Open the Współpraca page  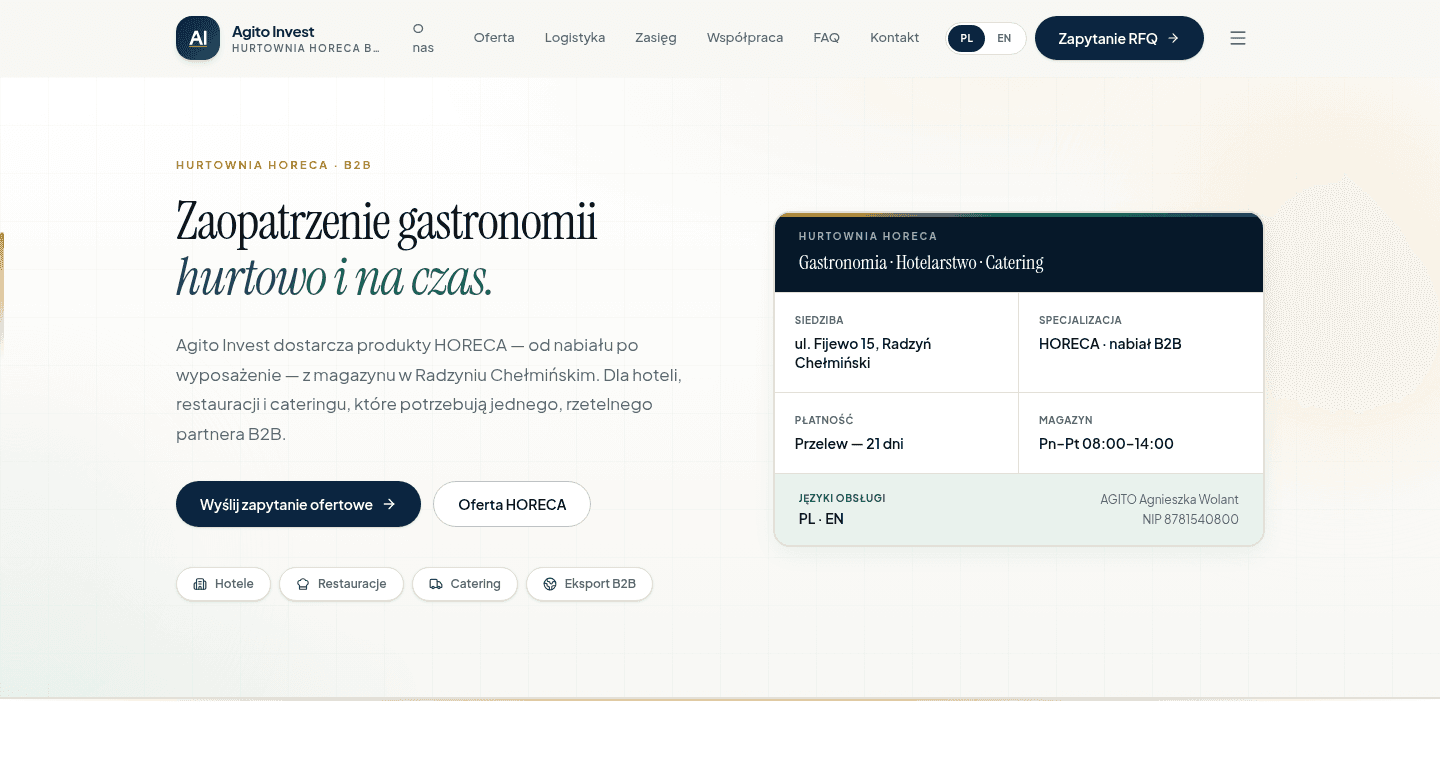pyautogui.click(x=745, y=38)
